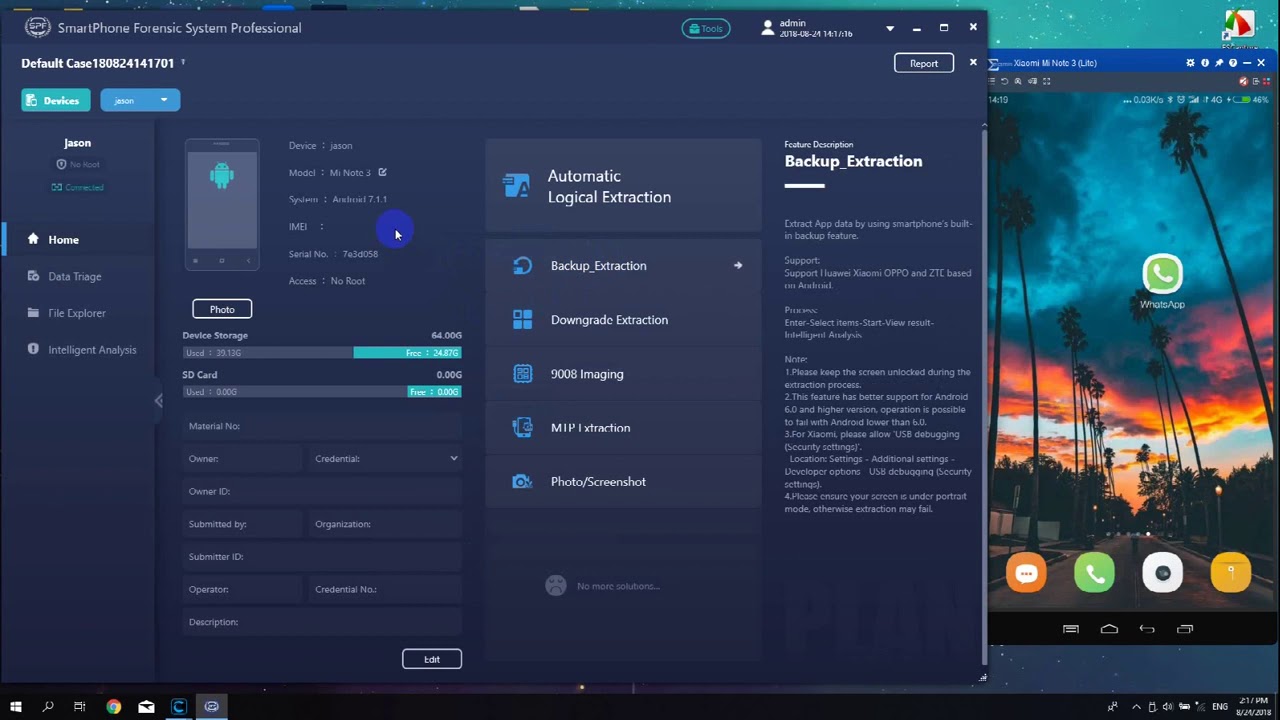1280x720 pixels.
Task: Collapse the sidebar with arrow handle
Action: point(158,401)
